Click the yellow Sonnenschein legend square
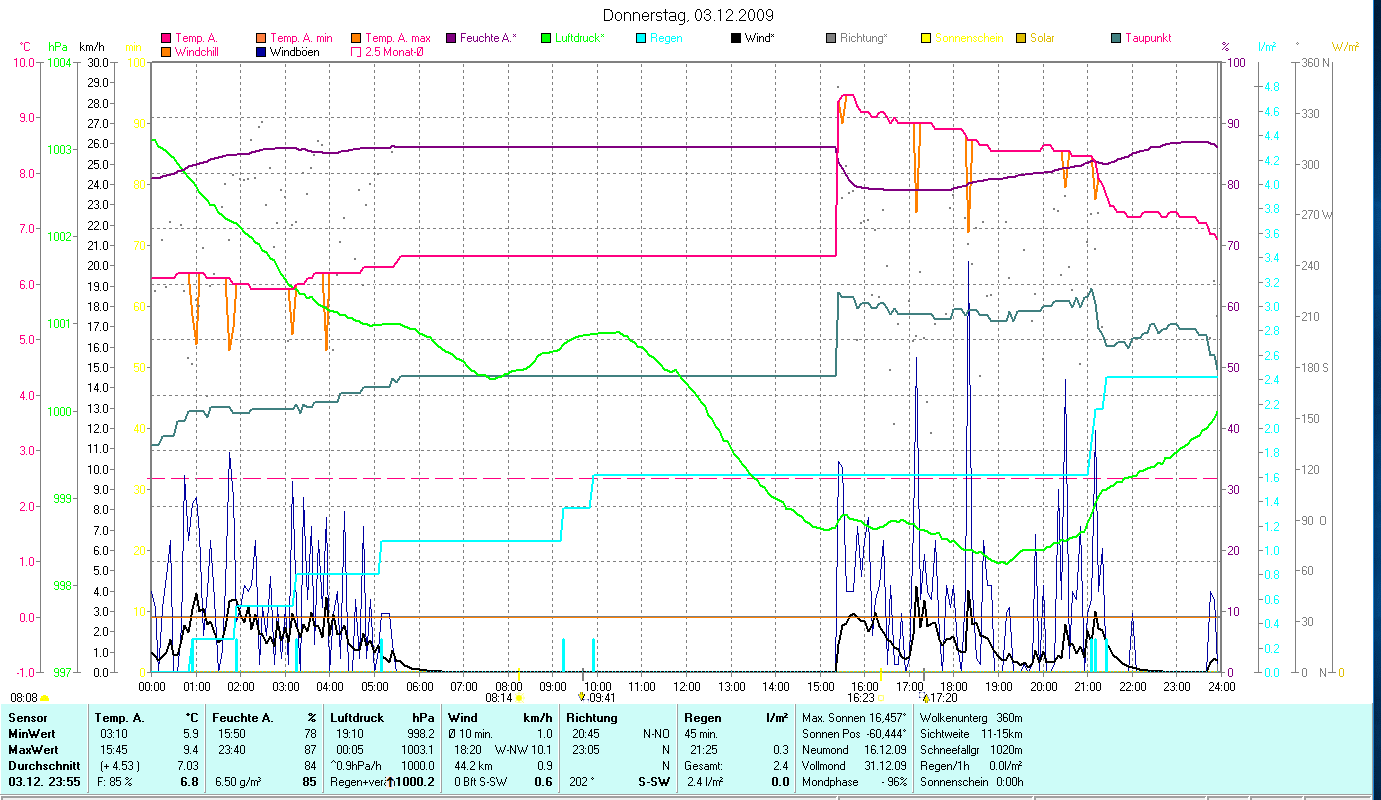Screen dimensions: 1381x800 [926, 38]
